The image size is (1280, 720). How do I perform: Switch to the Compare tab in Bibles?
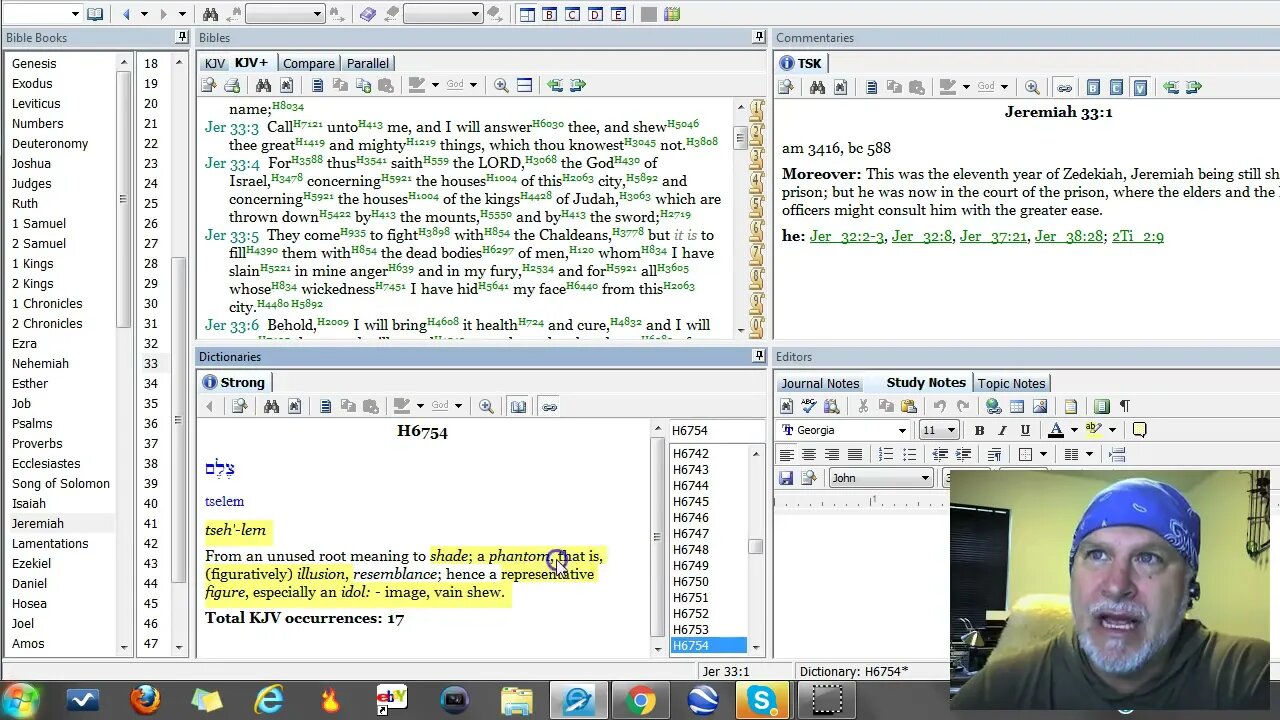click(308, 63)
